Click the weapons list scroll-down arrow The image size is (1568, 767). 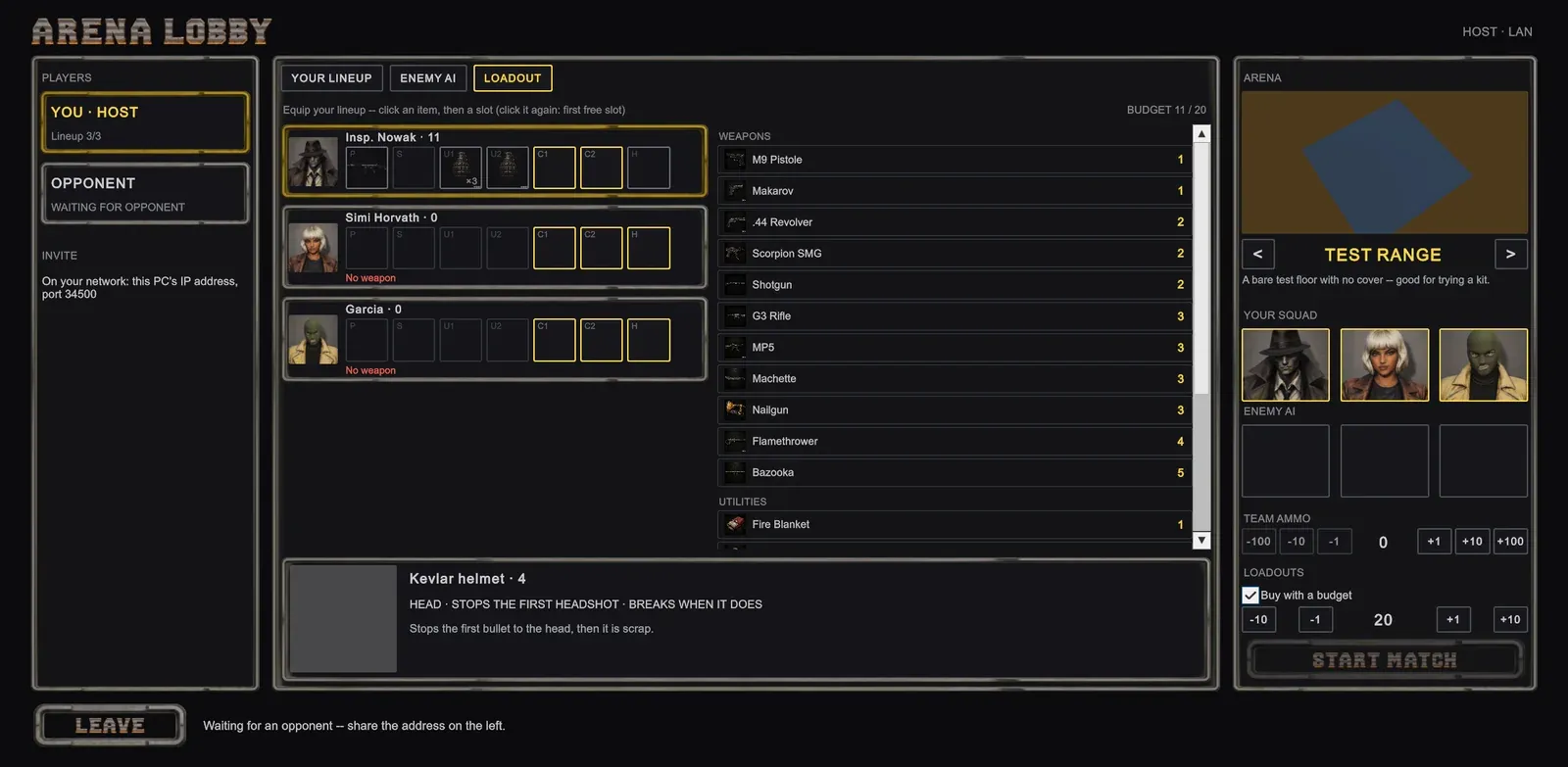(1201, 540)
